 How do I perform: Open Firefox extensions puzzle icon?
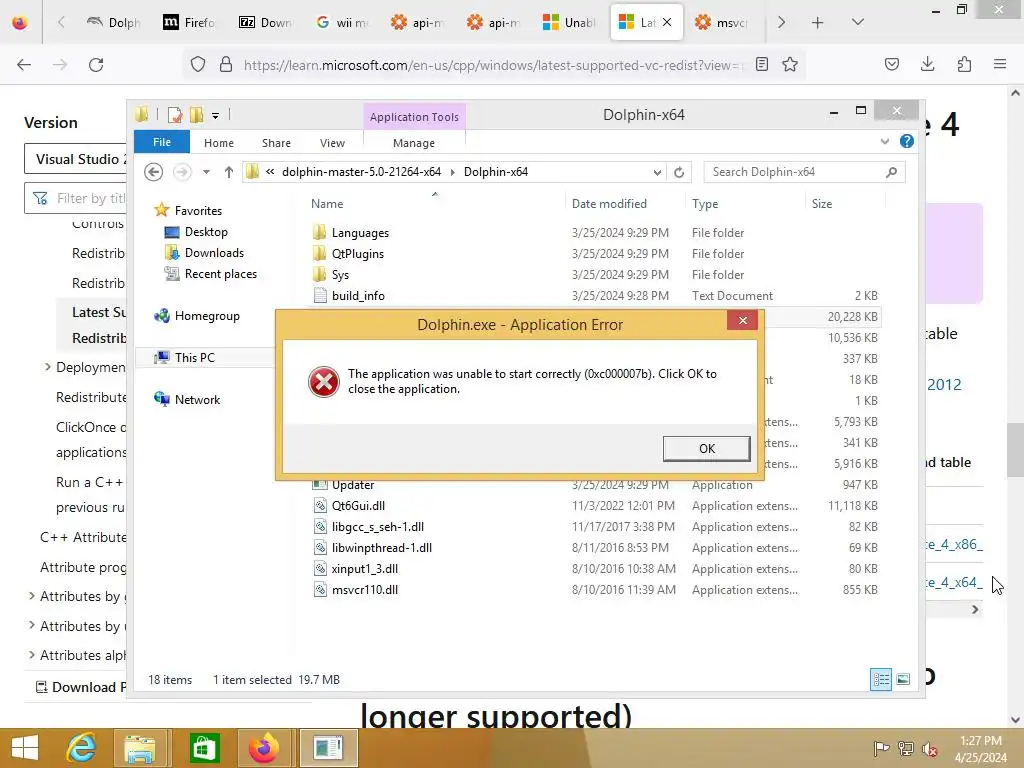pyautogui.click(x=964, y=64)
